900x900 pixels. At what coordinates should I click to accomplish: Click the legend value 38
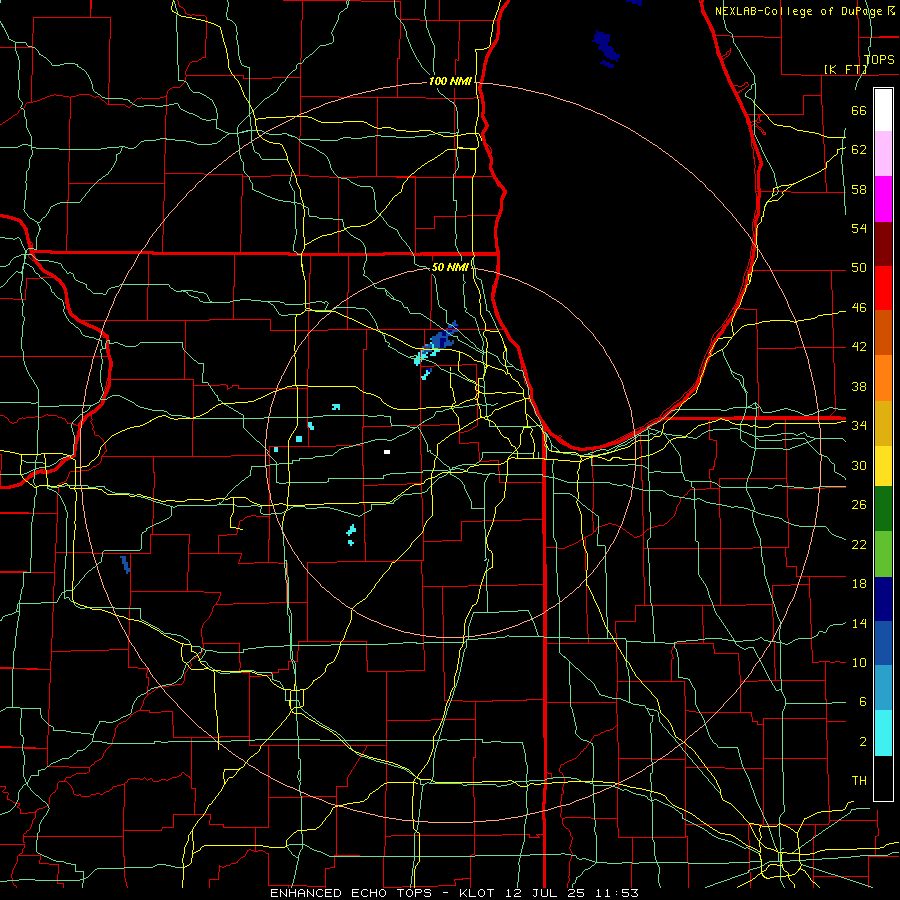tap(859, 386)
